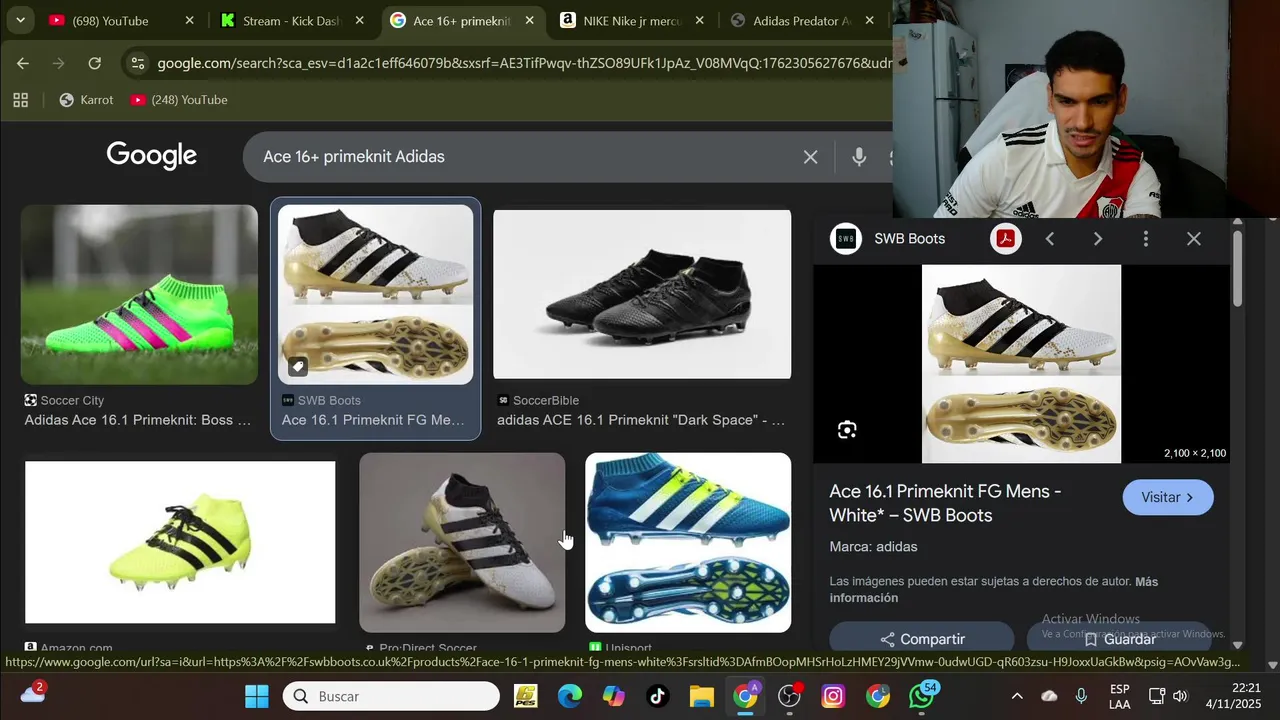Open the Más información copyright link
The height and width of the screenshot is (720, 1280).
[x=993, y=589]
